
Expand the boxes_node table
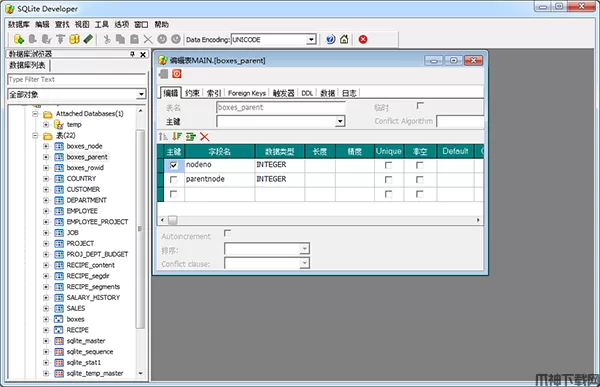click(x=46, y=146)
